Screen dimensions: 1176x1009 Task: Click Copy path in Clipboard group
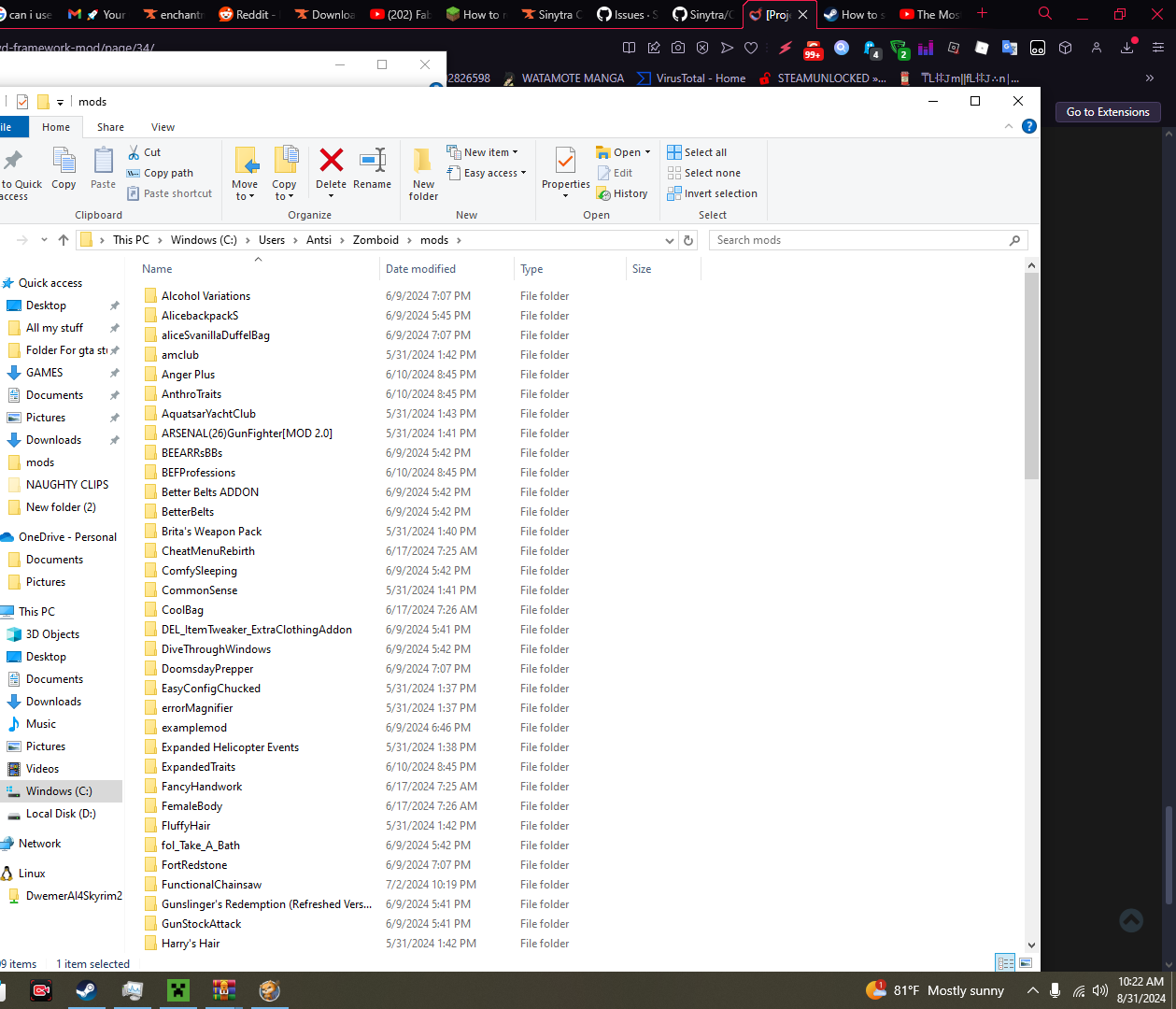(161, 173)
